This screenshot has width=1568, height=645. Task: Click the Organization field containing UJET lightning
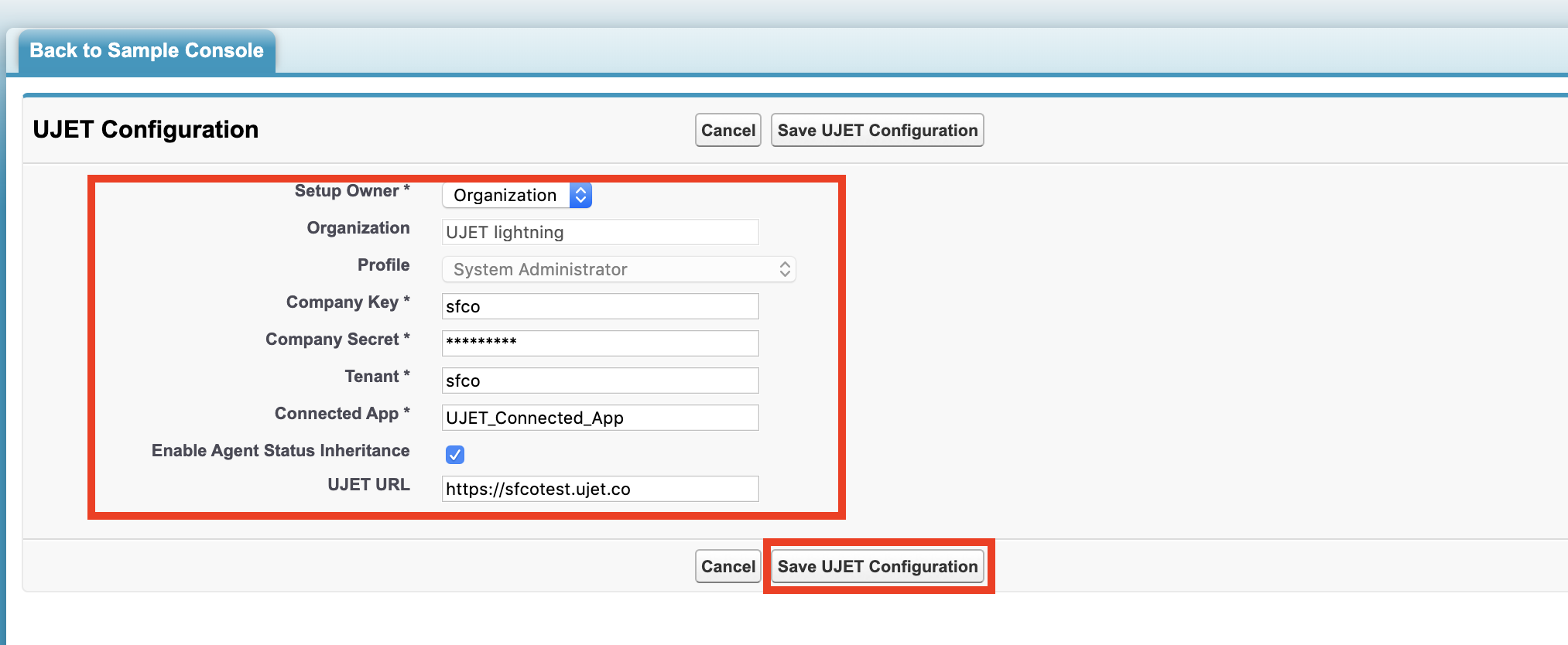click(600, 233)
